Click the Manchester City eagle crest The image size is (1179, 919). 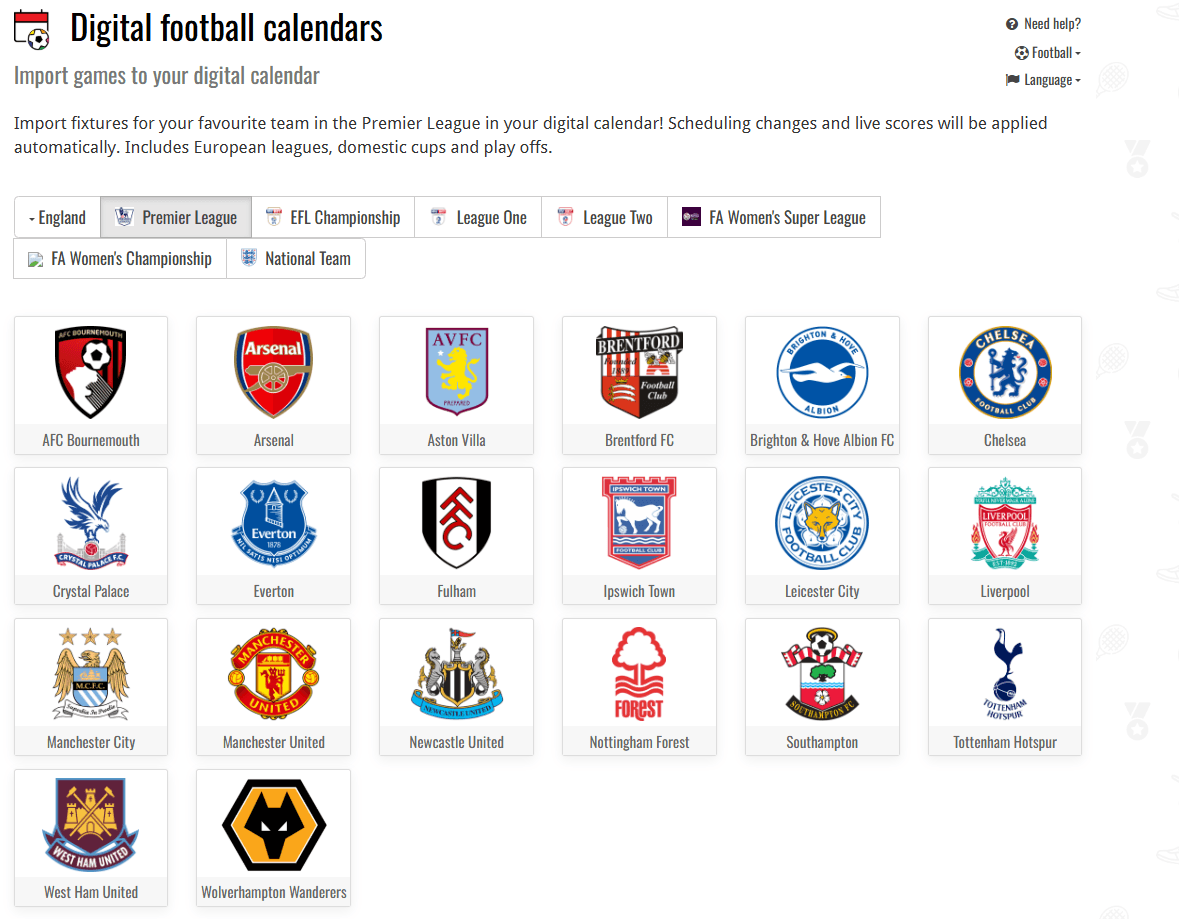tap(90, 673)
